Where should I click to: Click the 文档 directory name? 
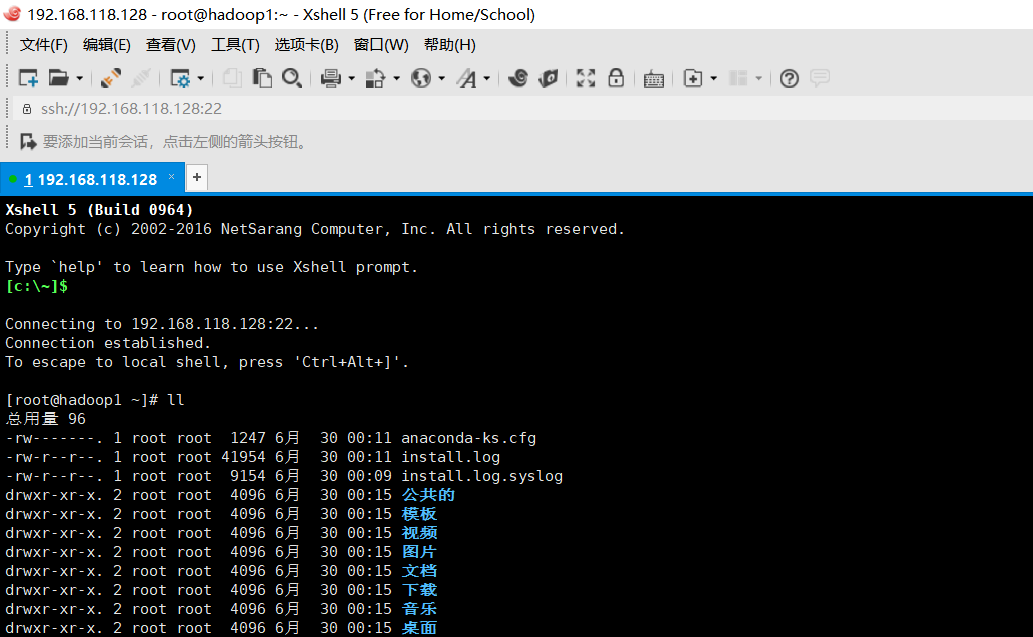coord(419,571)
